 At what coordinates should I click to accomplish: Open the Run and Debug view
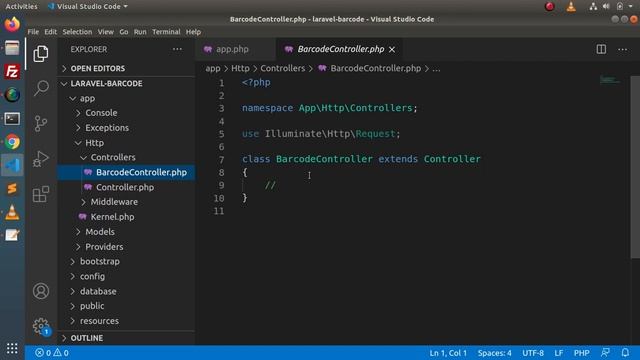click(x=41, y=159)
